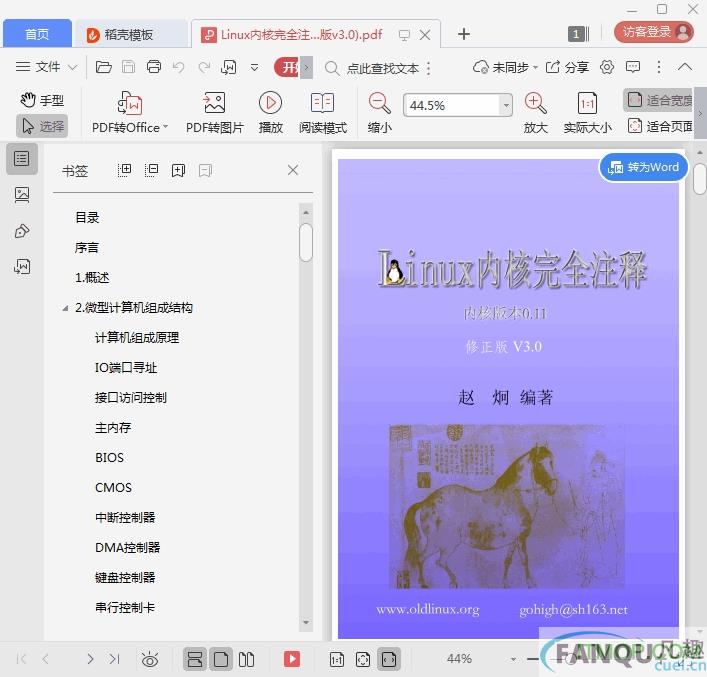The image size is (707, 677).
Task: Open zoom percentage 44.5% dropdown
Action: tap(506, 105)
